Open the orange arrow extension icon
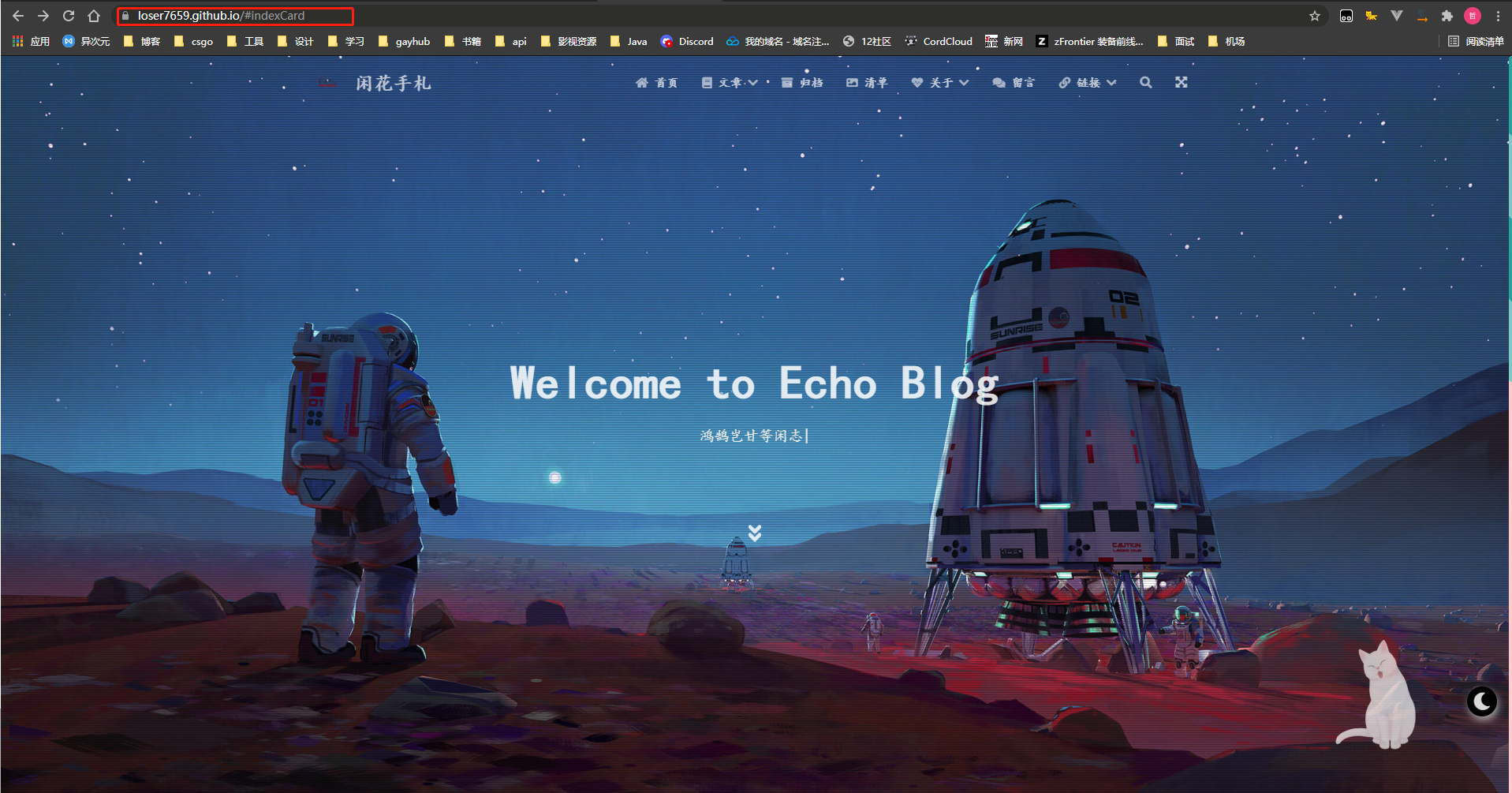The height and width of the screenshot is (793, 1512). click(x=1422, y=17)
